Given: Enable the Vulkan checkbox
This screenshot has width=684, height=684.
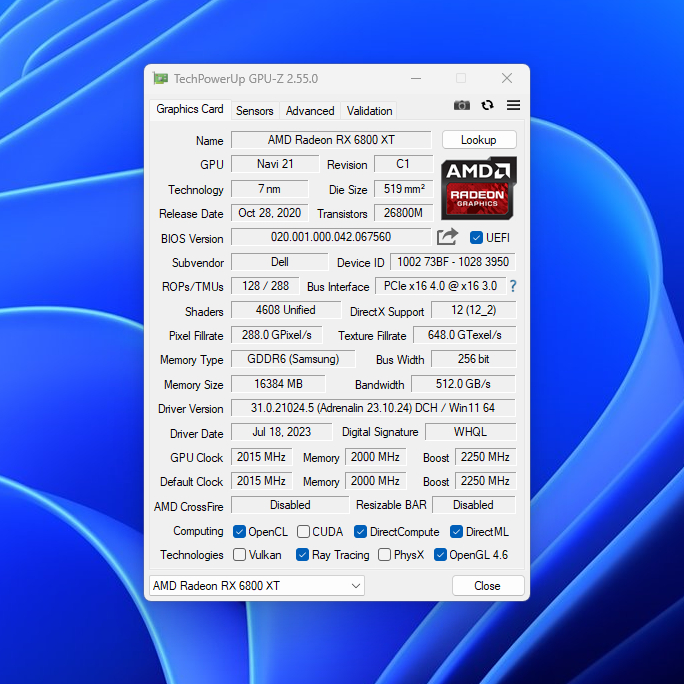Looking at the screenshot, I should click(x=239, y=555).
